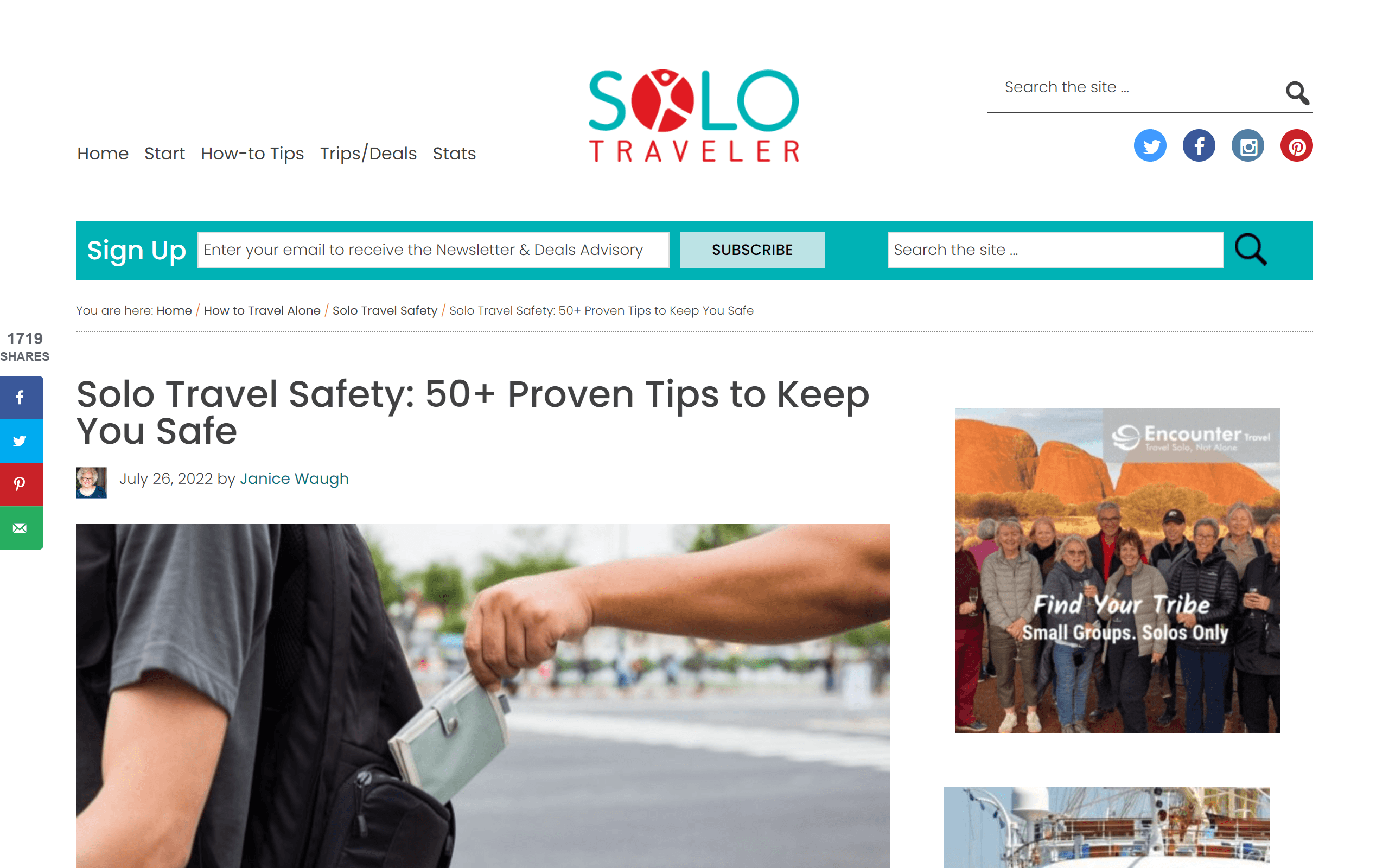The image size is (1389, 868).
Task: Share article via Twitter sidebar button
Action: click(x=21, y=441)
